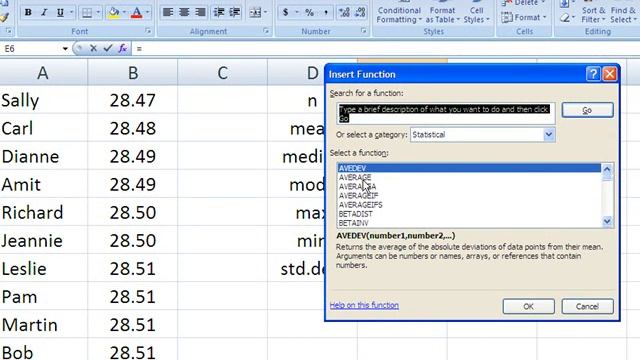This screenshot has height=360, width=640.
Task: Click the Increase Decimal icon
Action: [344, 13]
